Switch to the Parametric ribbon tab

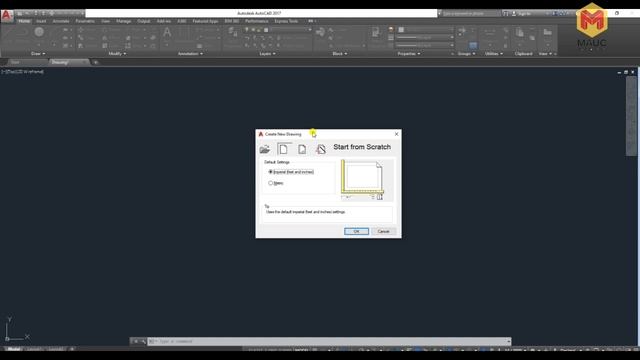pyautogui.click(x=85, y=21)
